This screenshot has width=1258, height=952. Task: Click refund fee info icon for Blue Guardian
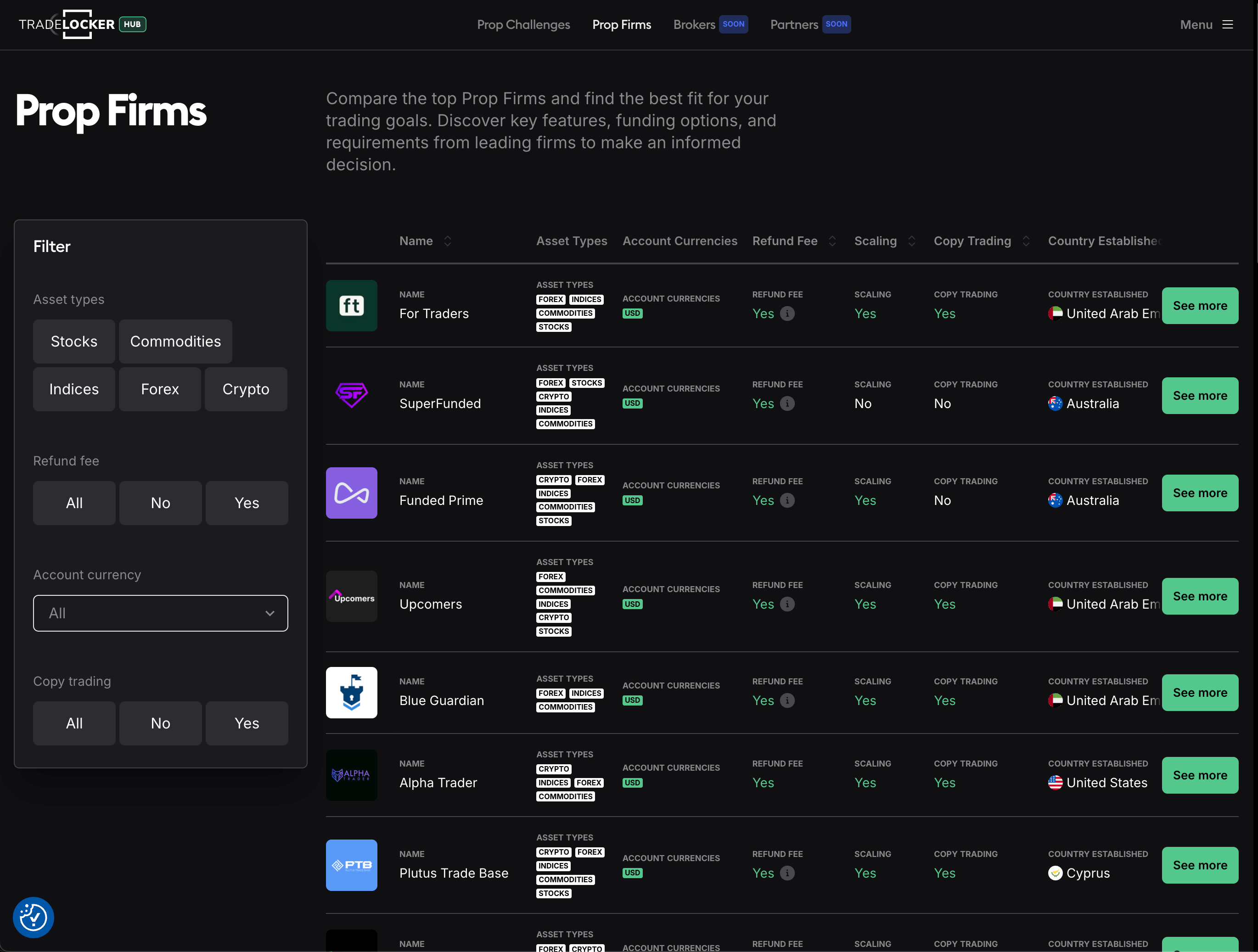[787, 700]
